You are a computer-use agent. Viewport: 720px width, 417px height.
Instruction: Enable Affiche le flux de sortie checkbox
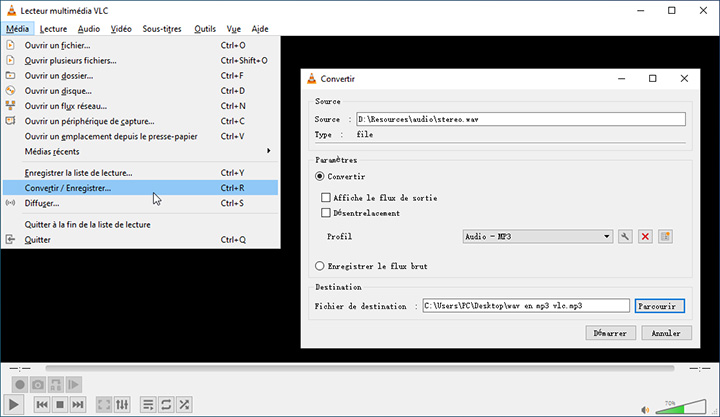click(x=326, y=197)
